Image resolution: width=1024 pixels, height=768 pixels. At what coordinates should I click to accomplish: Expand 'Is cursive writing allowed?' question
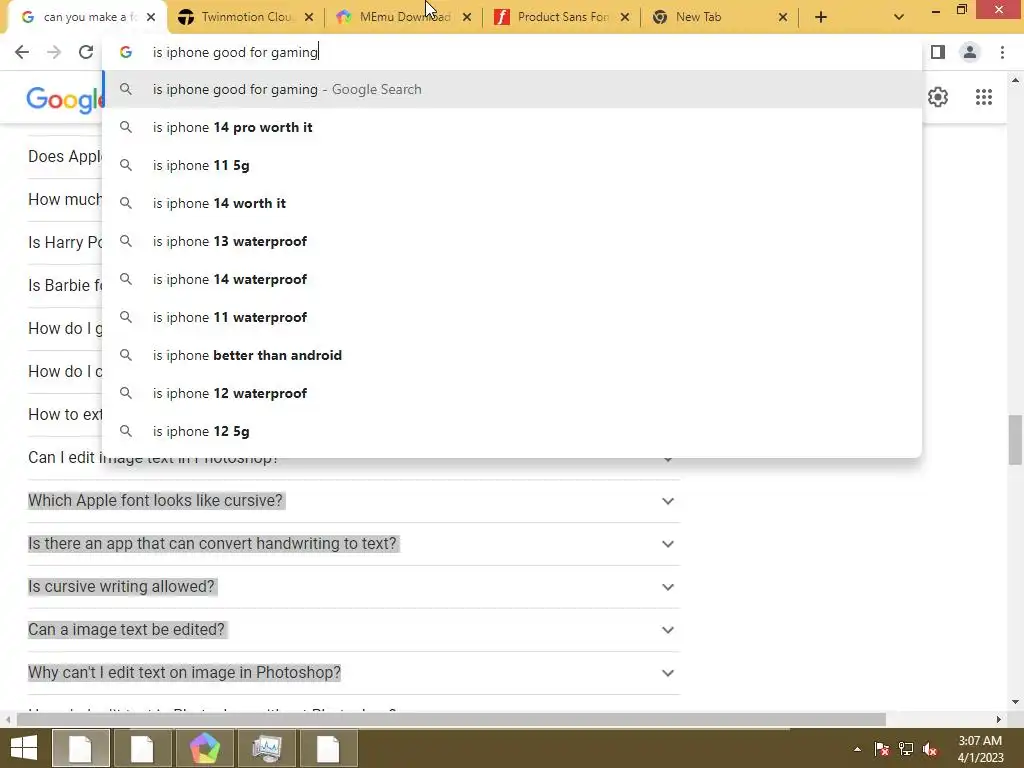tap(353, 587)
